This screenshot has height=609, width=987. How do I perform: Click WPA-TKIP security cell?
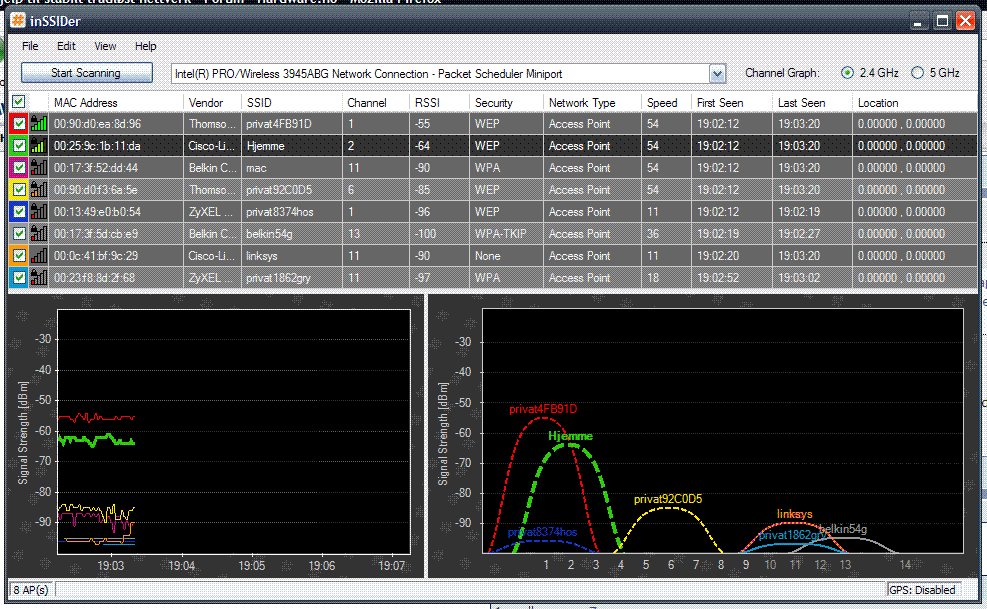500,234
